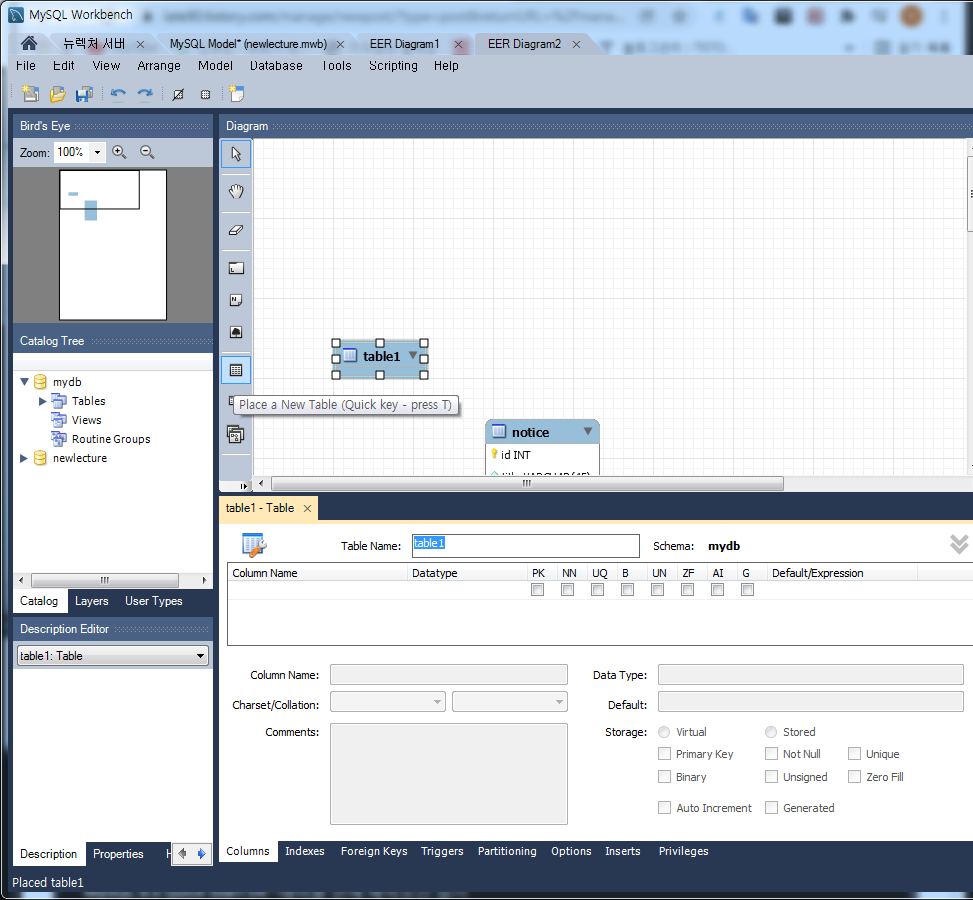Select the Virtual storage radio button

point(664,732)
